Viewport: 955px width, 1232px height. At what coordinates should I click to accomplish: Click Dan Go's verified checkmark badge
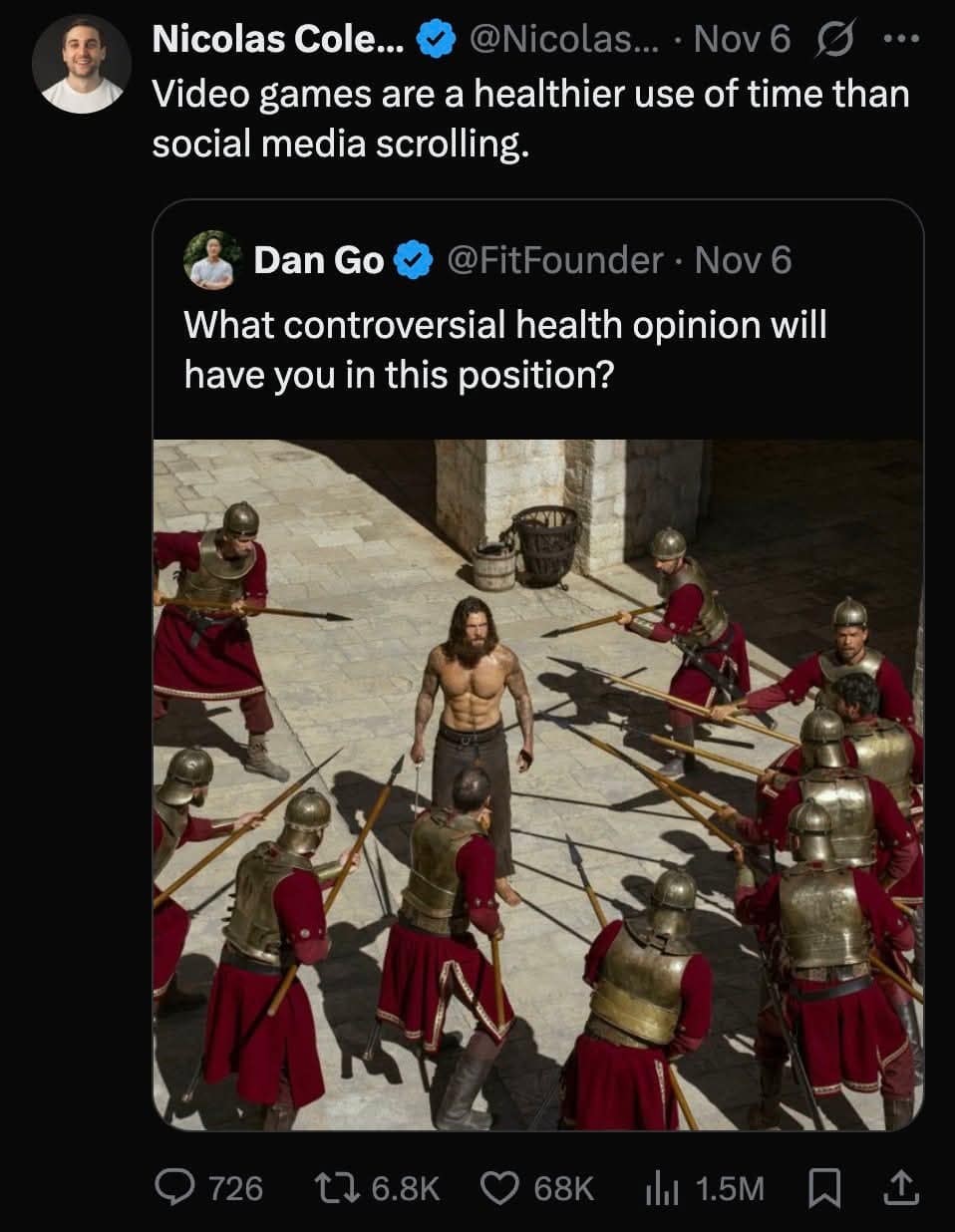(x=414, y=260)
